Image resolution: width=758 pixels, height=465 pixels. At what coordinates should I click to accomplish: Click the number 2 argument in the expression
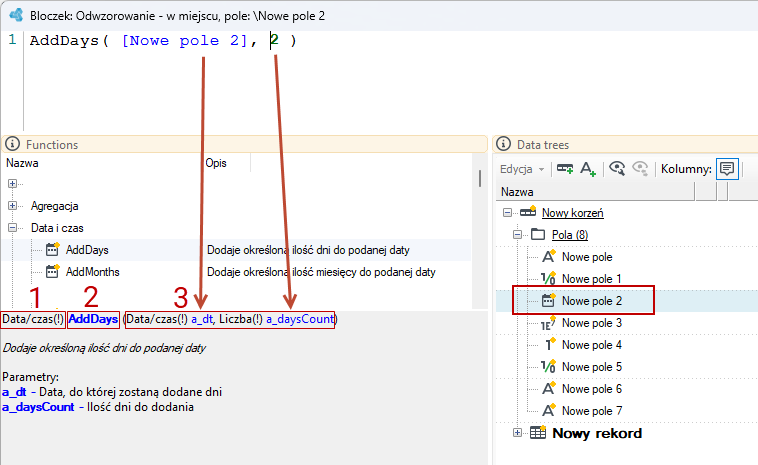tap(274, 40)
